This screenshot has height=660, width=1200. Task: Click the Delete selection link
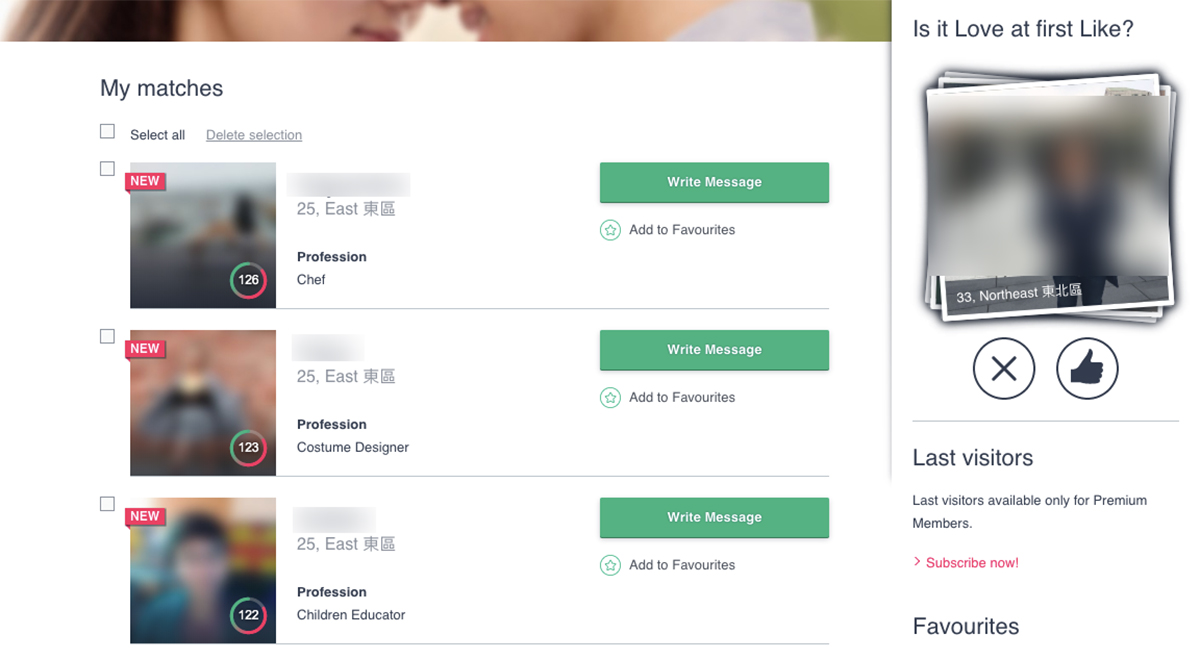(254, 135)
